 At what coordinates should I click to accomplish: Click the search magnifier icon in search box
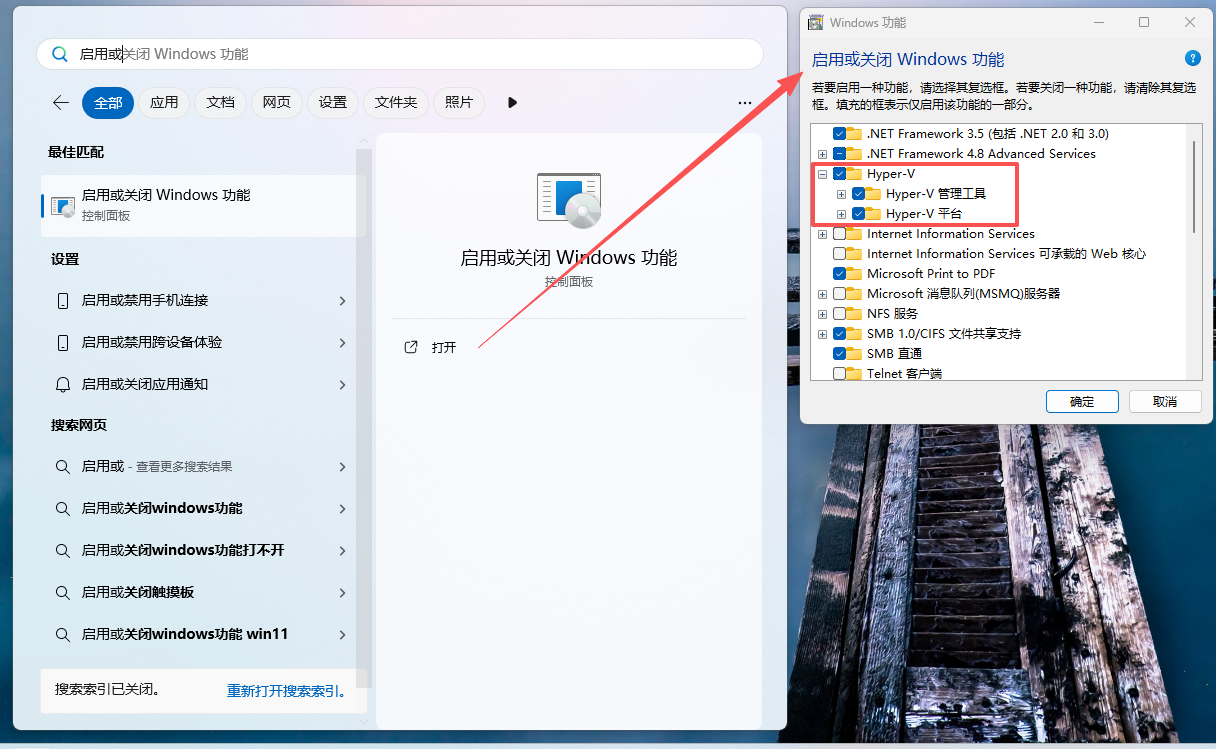click(x=60, y=54)
